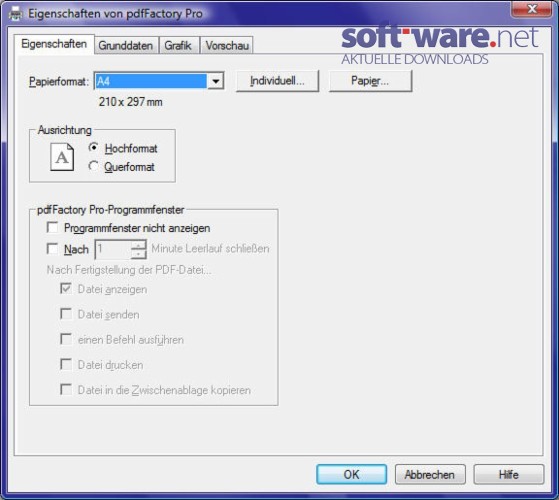Increase idle minutes with the spinner up arrow
Image resolution: width=559 pixels, height=500 pixels.
click(x=138, y=245)
